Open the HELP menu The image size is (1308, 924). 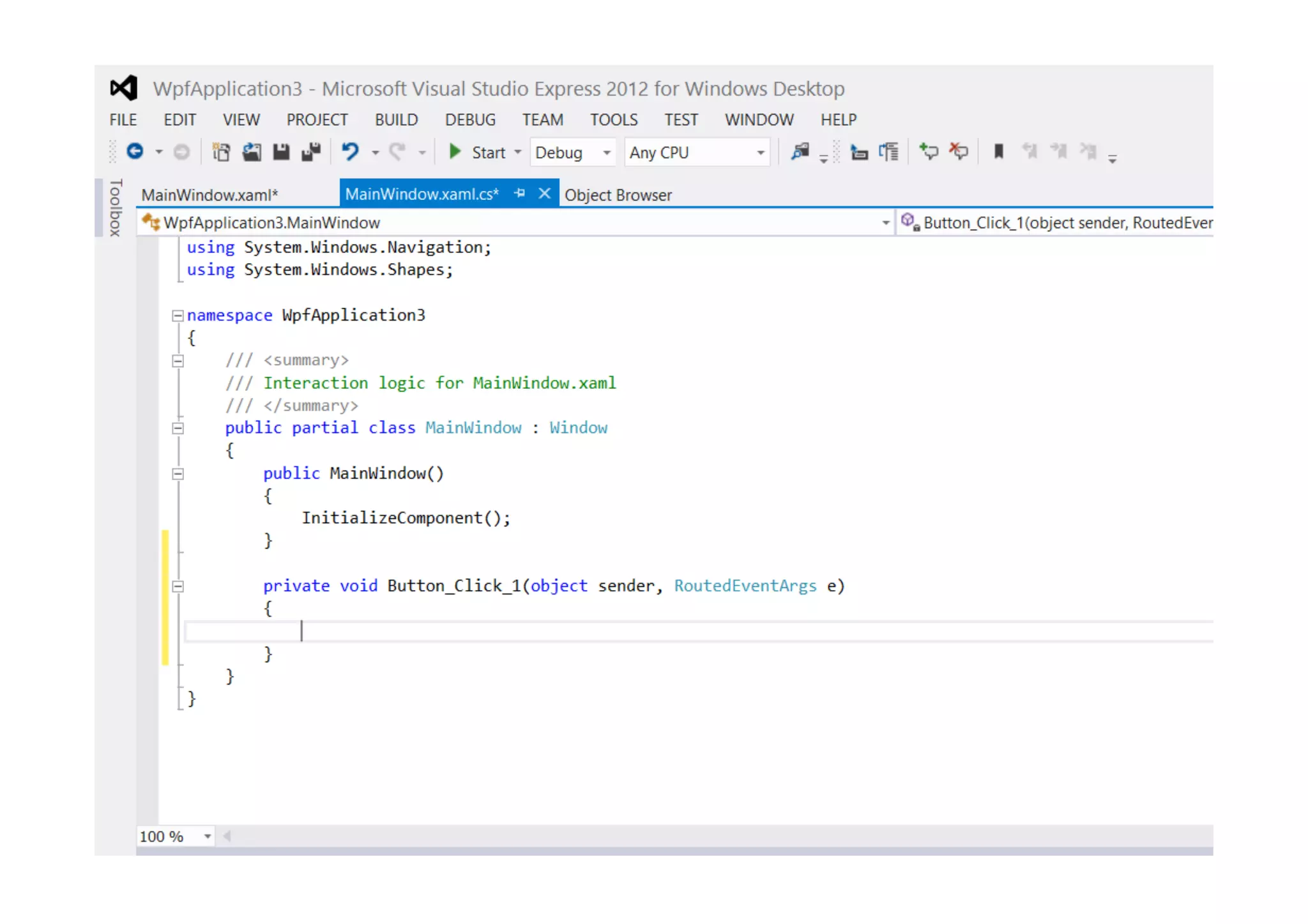tap(839, 119)
